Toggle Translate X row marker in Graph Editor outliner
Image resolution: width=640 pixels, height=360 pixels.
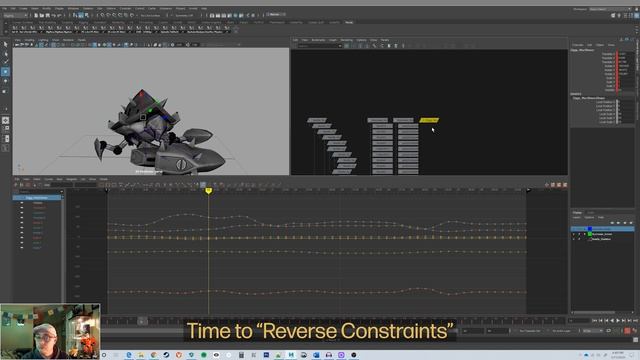coord(22,208)
